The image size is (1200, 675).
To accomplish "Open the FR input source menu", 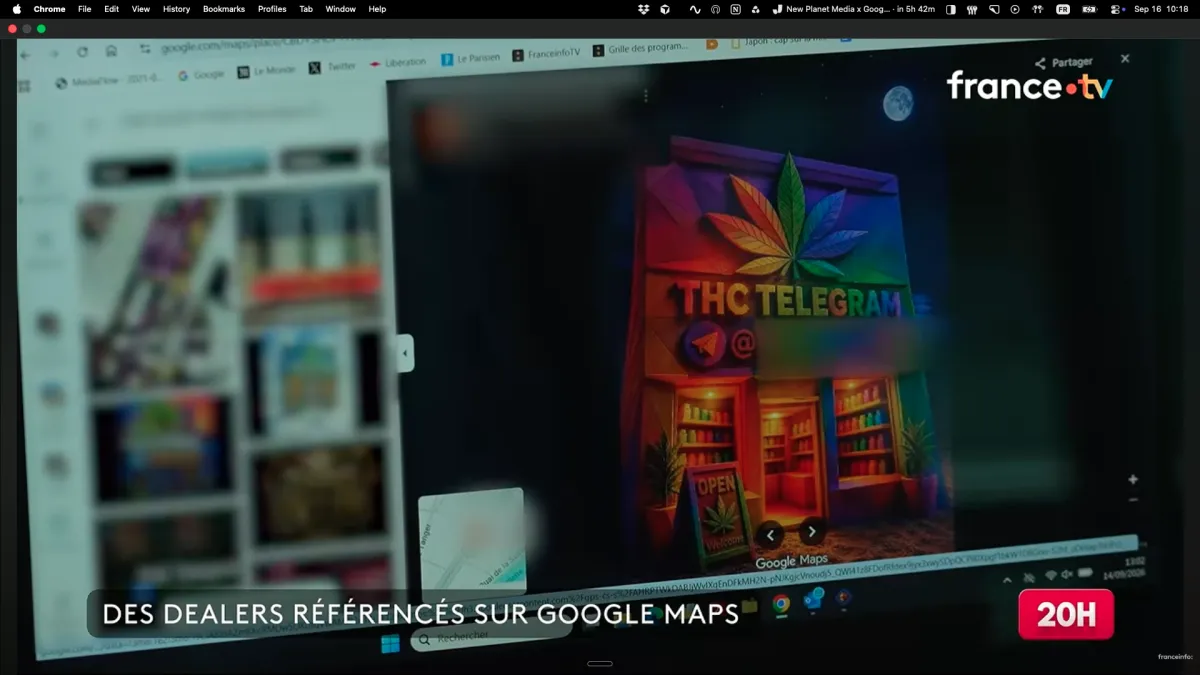I will click(1063, 9).
